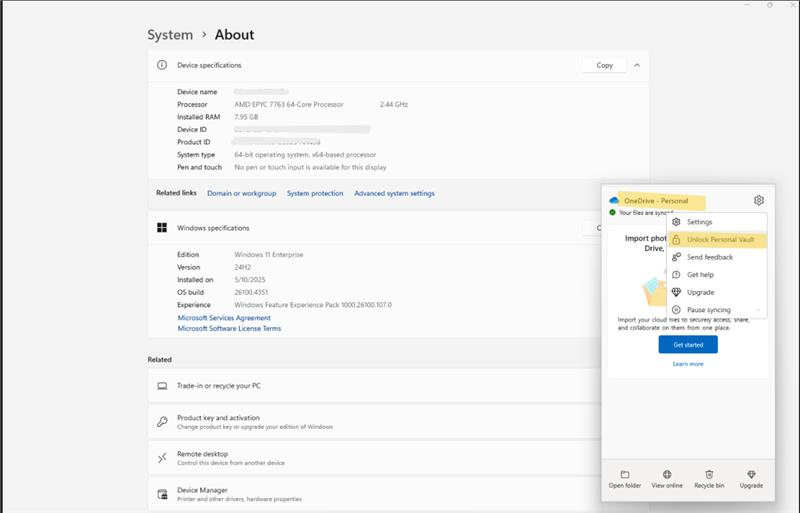The image size is (800, 513).
Task: Open Advanced system settings link
Action: point(394,193)
